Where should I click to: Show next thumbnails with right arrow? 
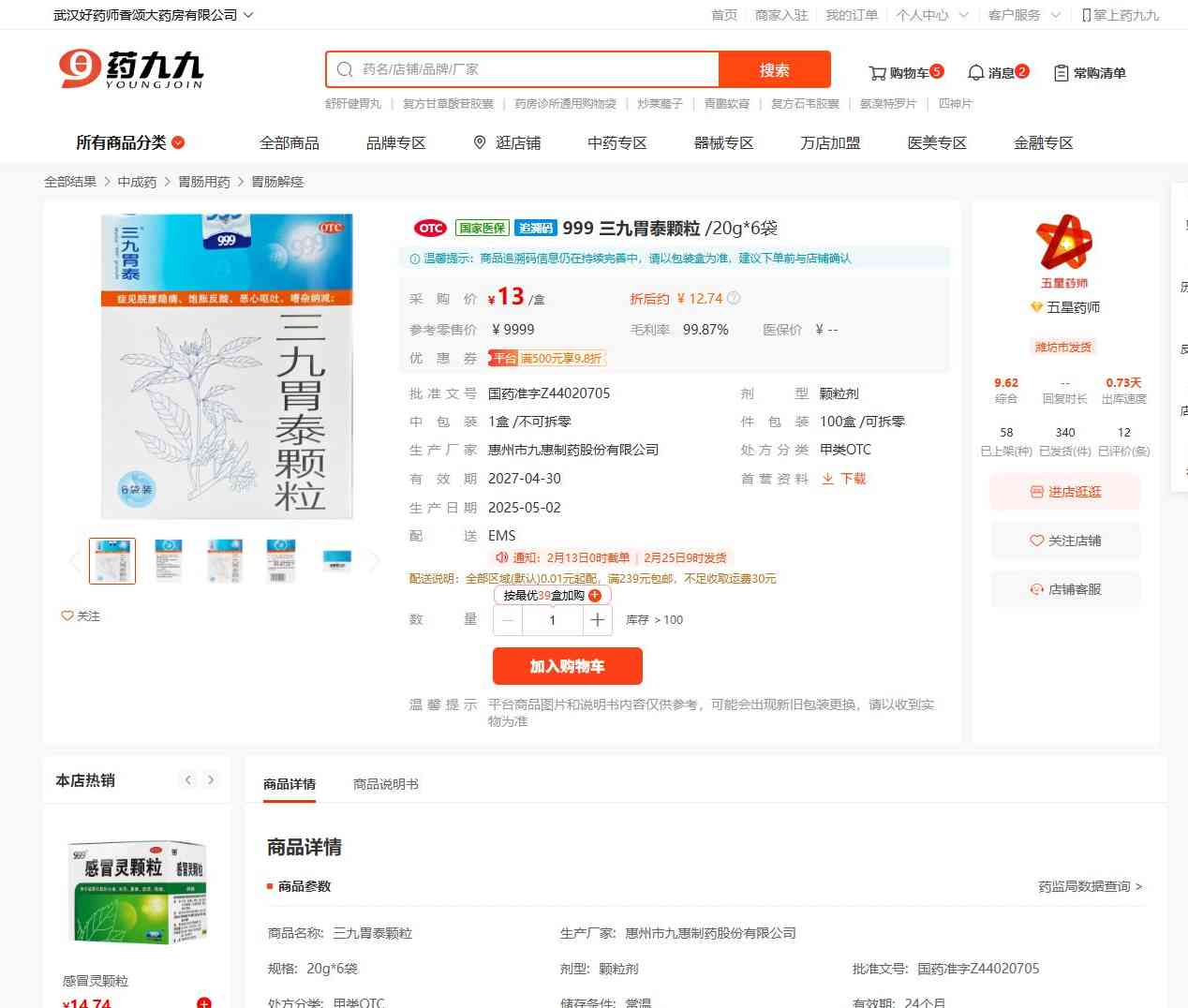click(x=375, y=561)
